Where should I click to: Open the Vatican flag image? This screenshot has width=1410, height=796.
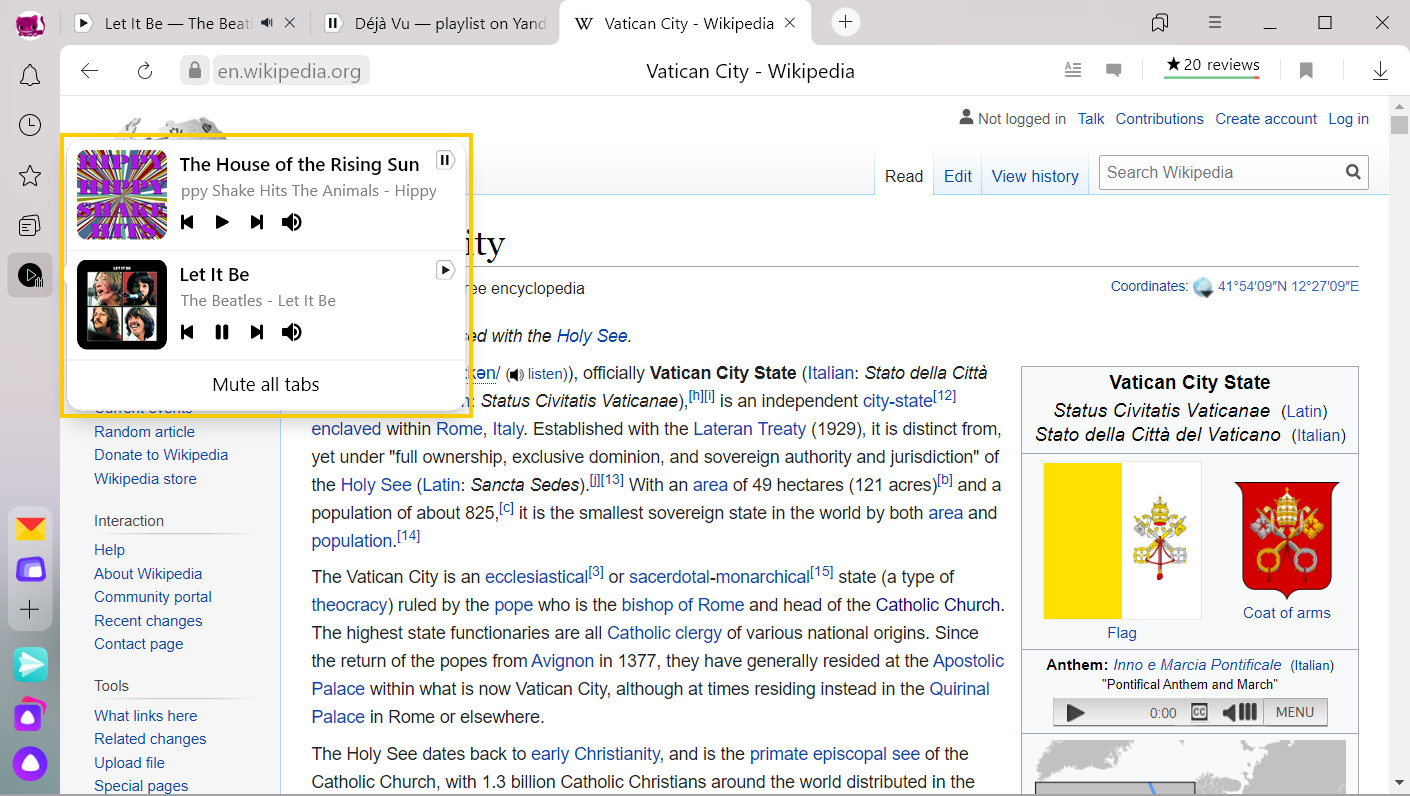(x=1122, y=540)
